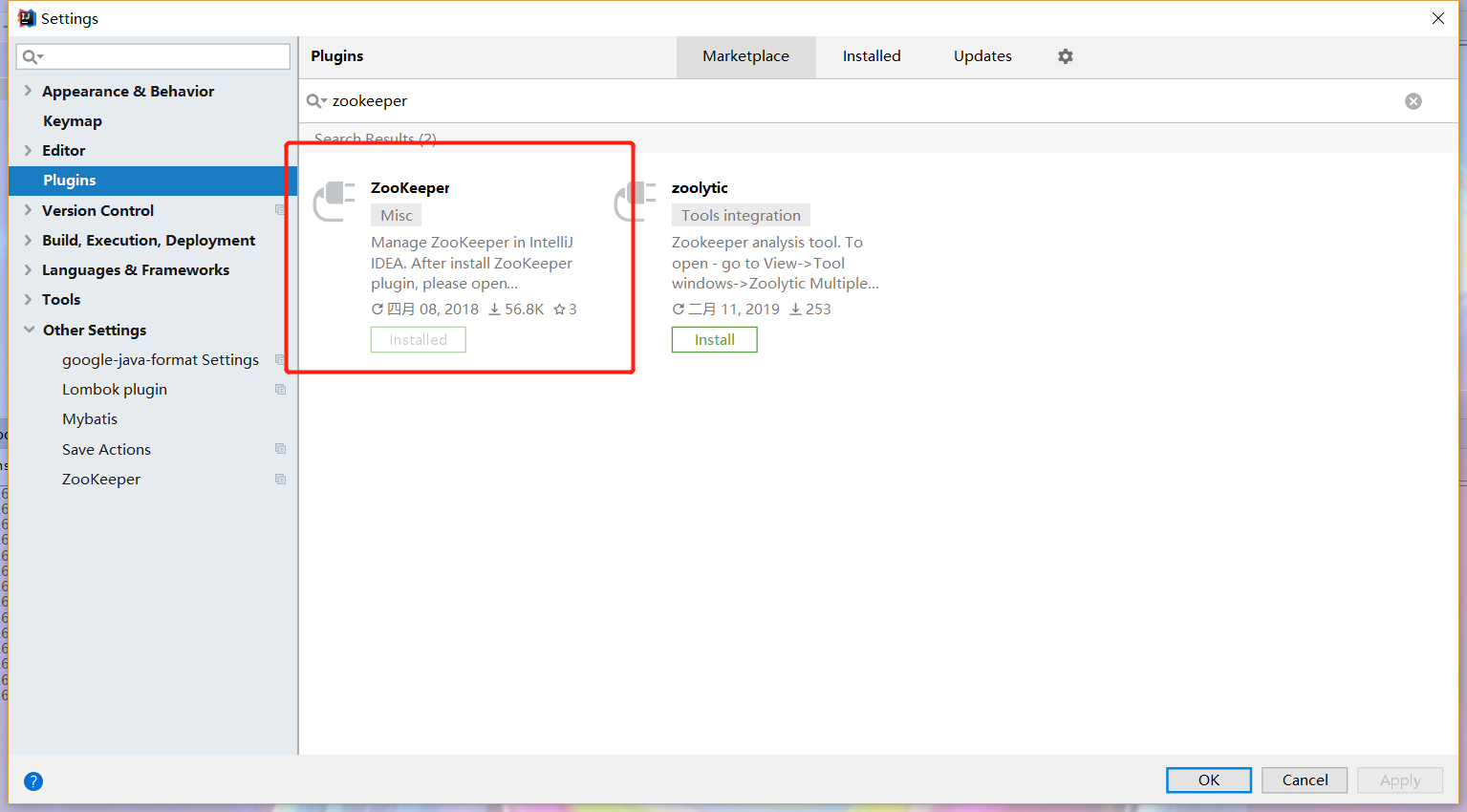The height and width of the screenshot is (812, 1467).
Task: Install the zoolytic plugin
Action: 715,340
